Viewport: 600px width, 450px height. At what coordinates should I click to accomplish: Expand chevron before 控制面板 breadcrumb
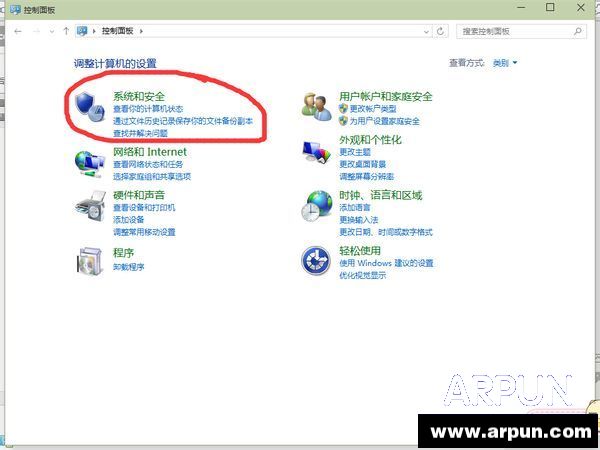click(94, 31)
